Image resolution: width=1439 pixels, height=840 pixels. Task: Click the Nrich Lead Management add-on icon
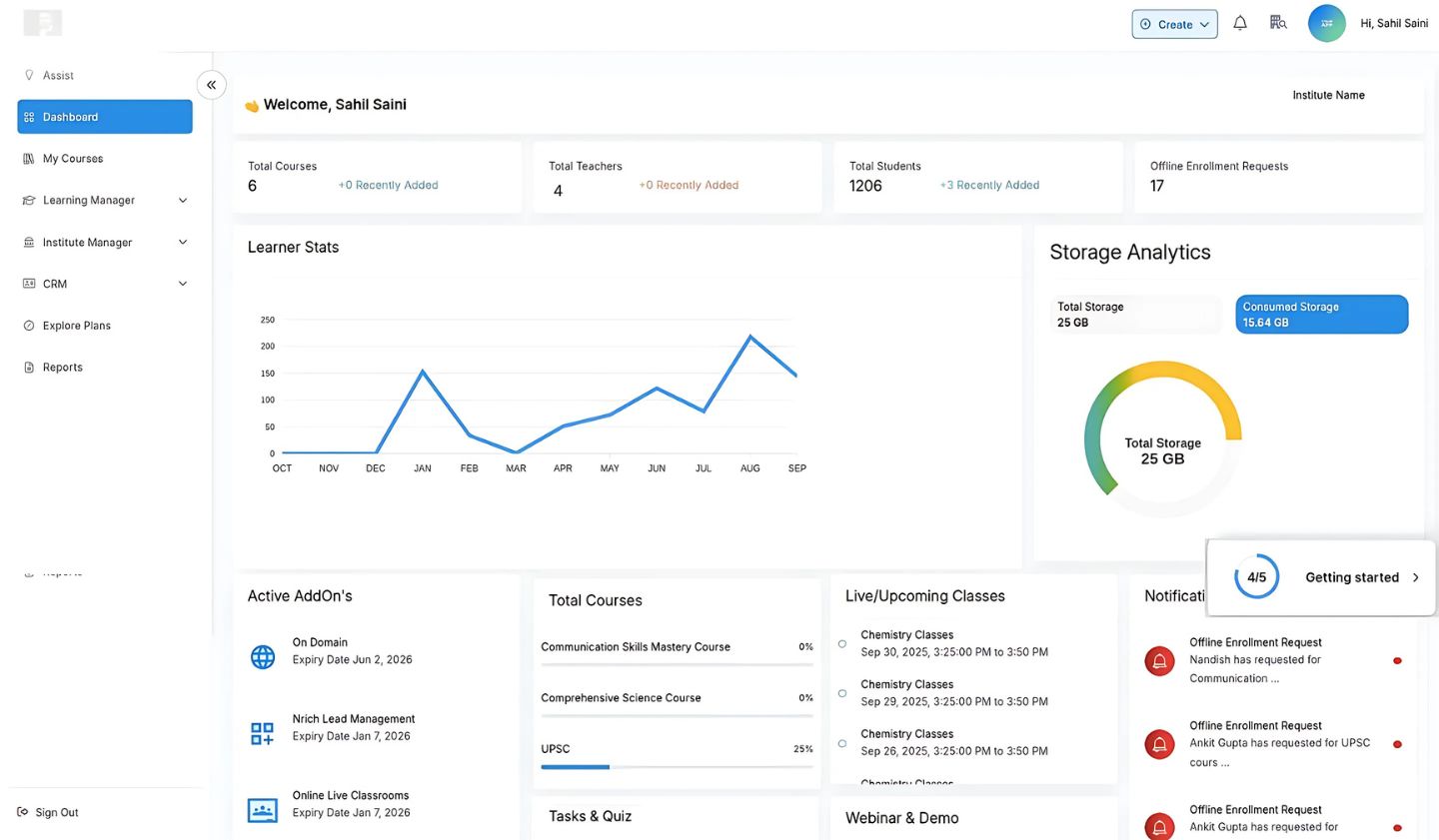pos(263,733)
